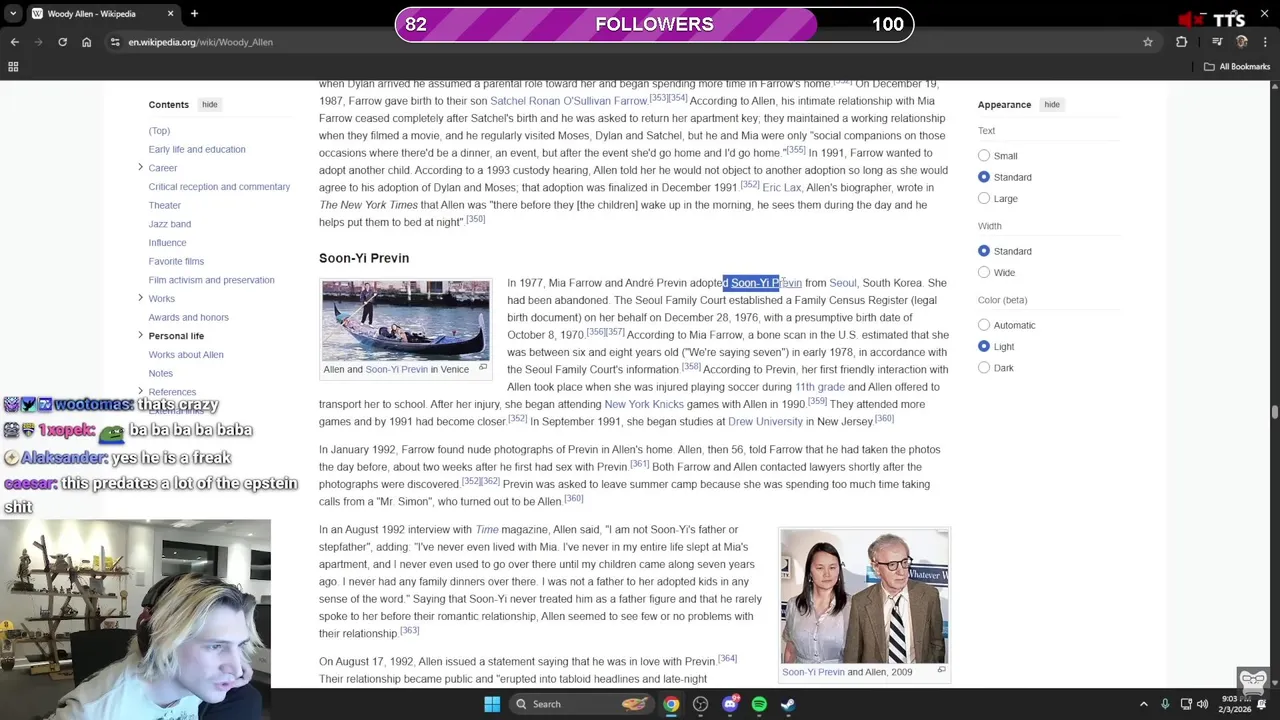Expand the Career section in Contents
Image resolution: width=1280 pixels, height=720 pixels.
point(140,167)
